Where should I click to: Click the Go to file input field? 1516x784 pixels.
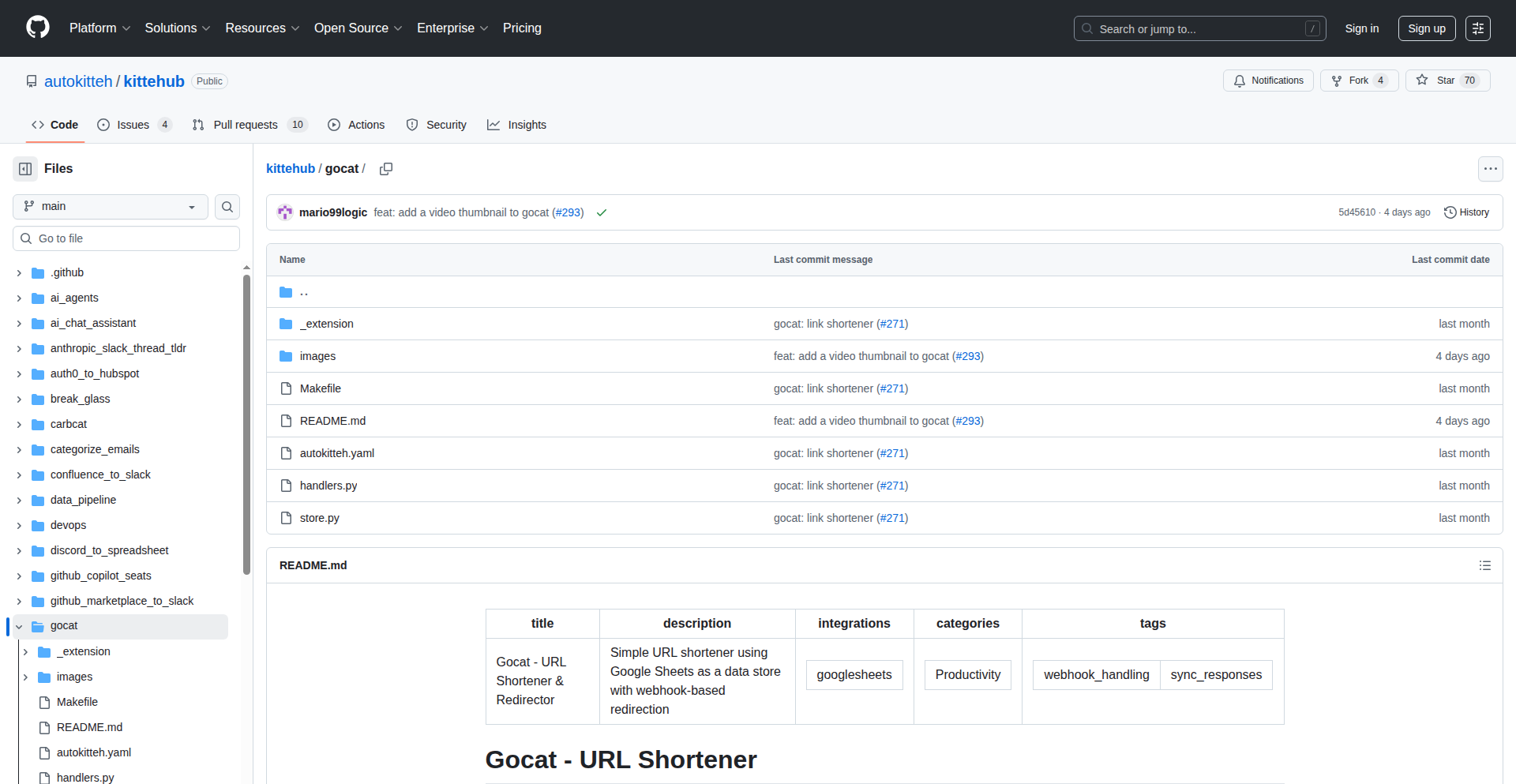pos(126,238)
